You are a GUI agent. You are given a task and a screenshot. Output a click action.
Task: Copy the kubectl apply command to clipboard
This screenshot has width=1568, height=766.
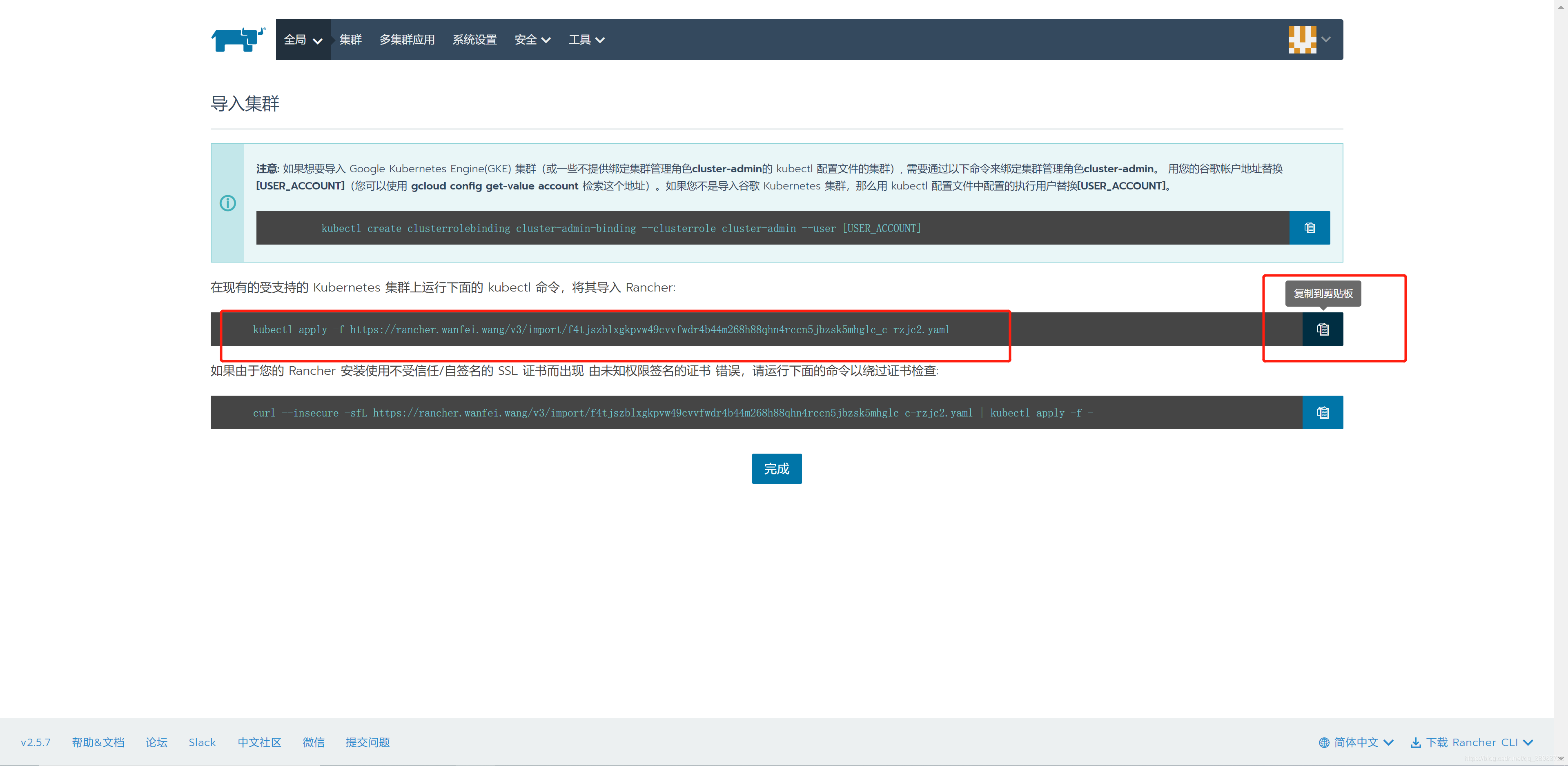pyautogui.click(x=1322, y=330)
